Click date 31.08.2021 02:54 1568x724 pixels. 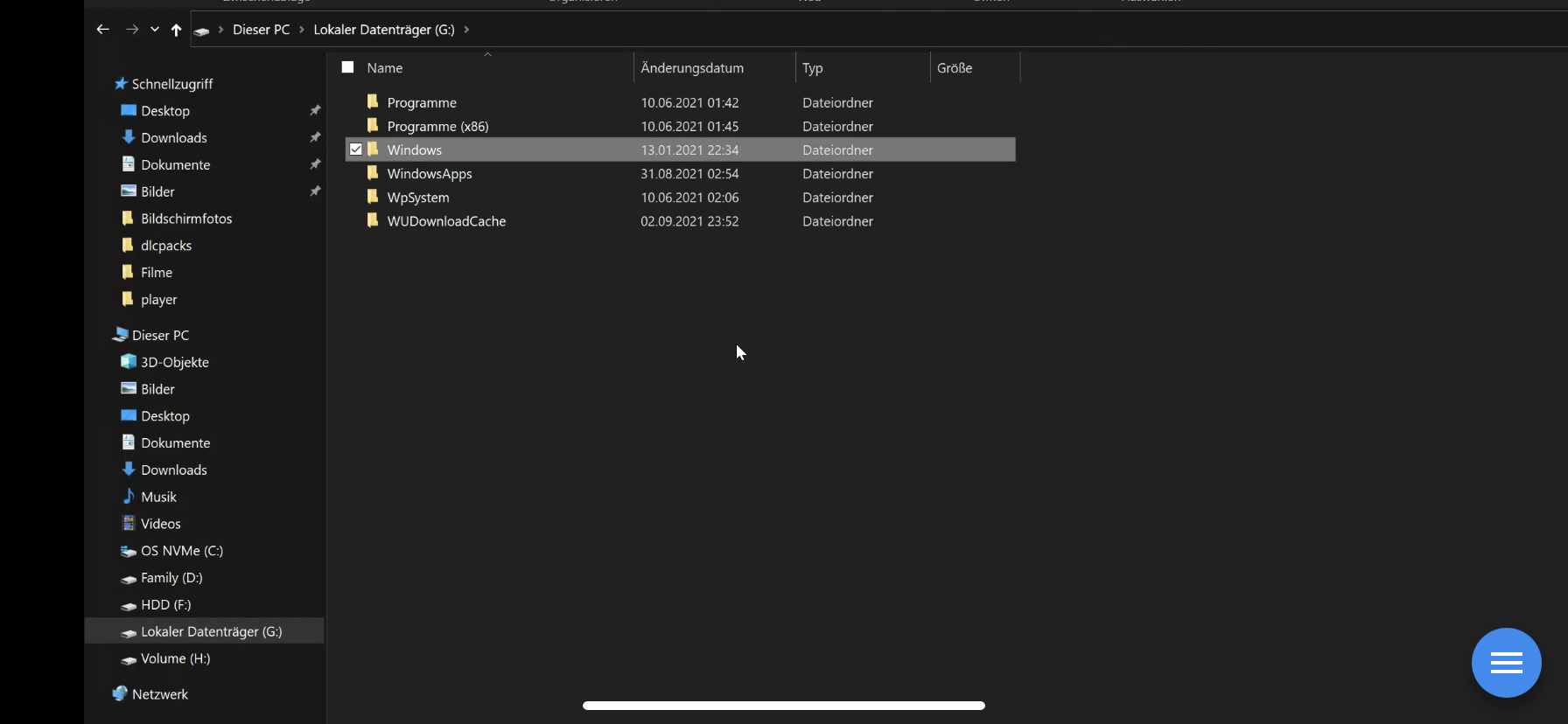pyautogui.click(x=689, y=174)
